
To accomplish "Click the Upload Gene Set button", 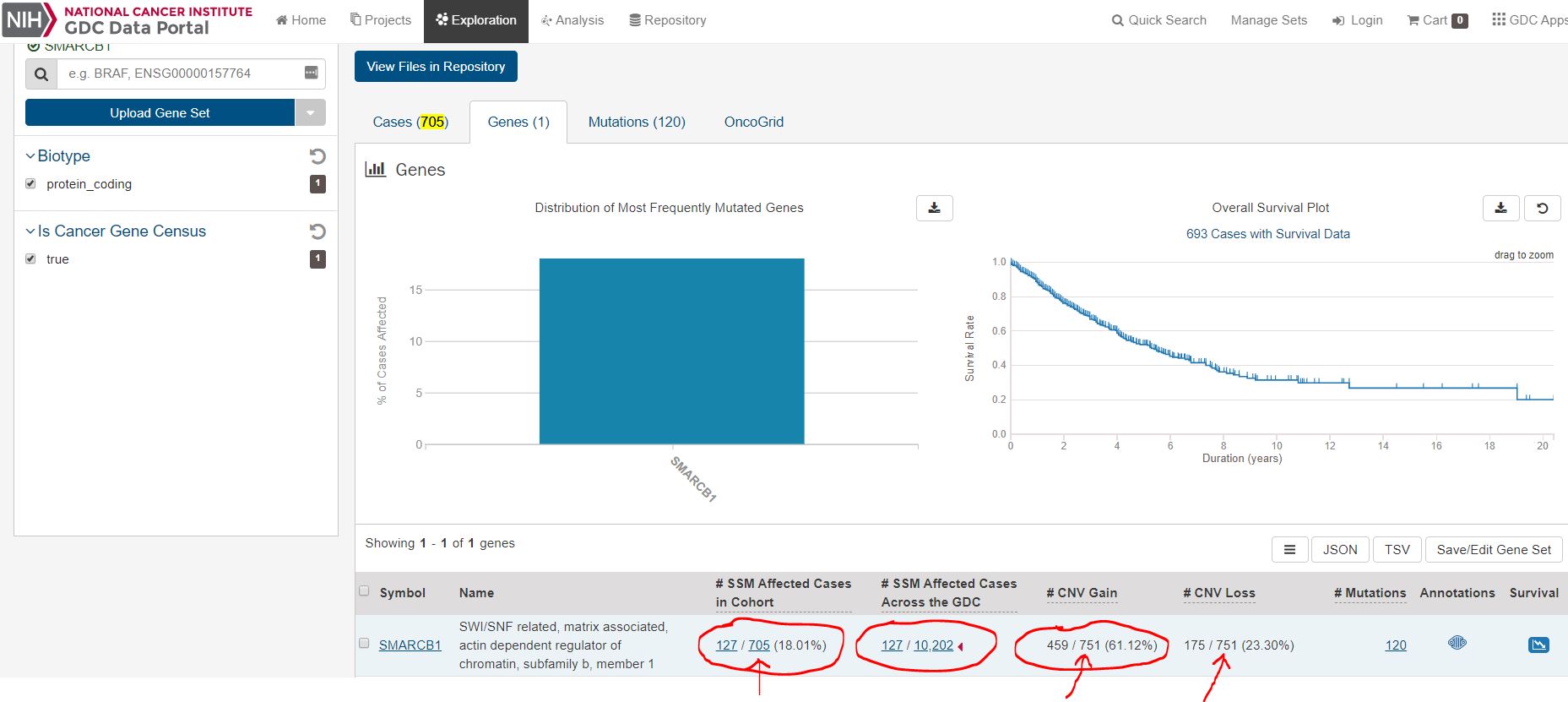I will click(160, 112).
